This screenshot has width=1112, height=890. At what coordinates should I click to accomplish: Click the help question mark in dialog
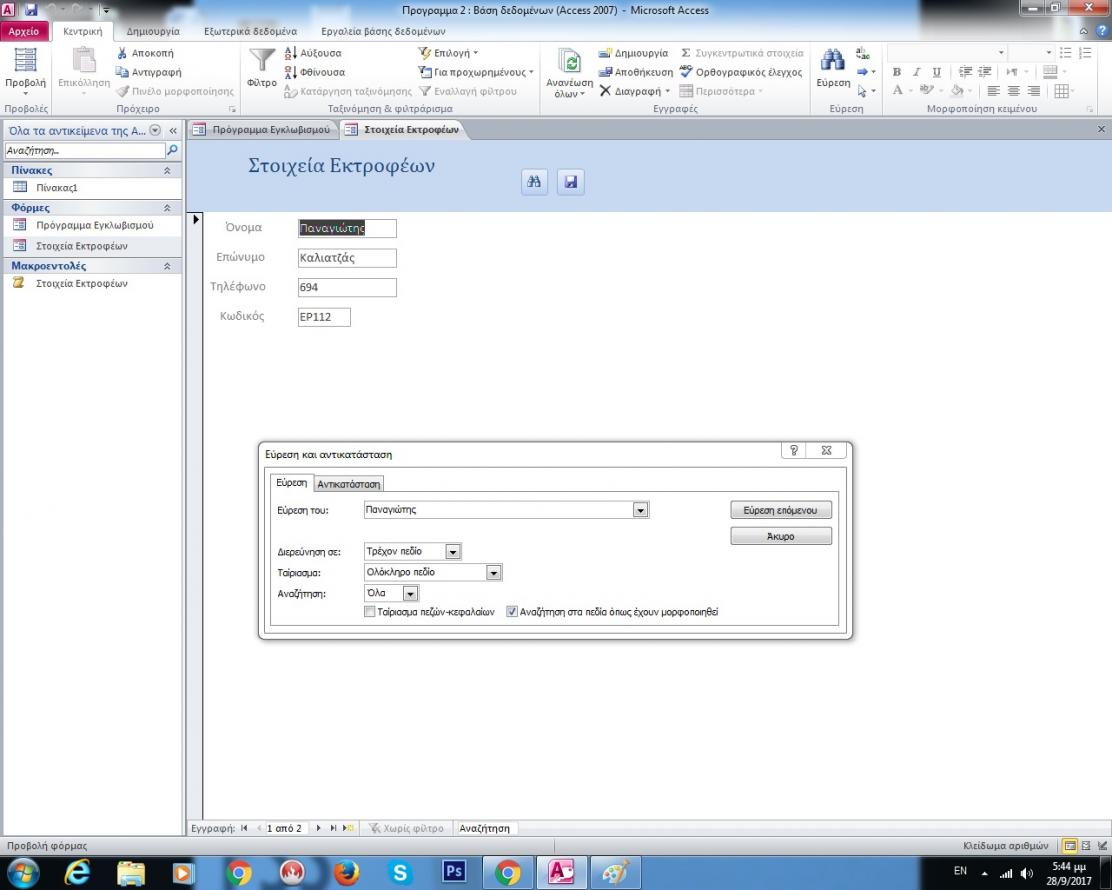tap(794, 450)
